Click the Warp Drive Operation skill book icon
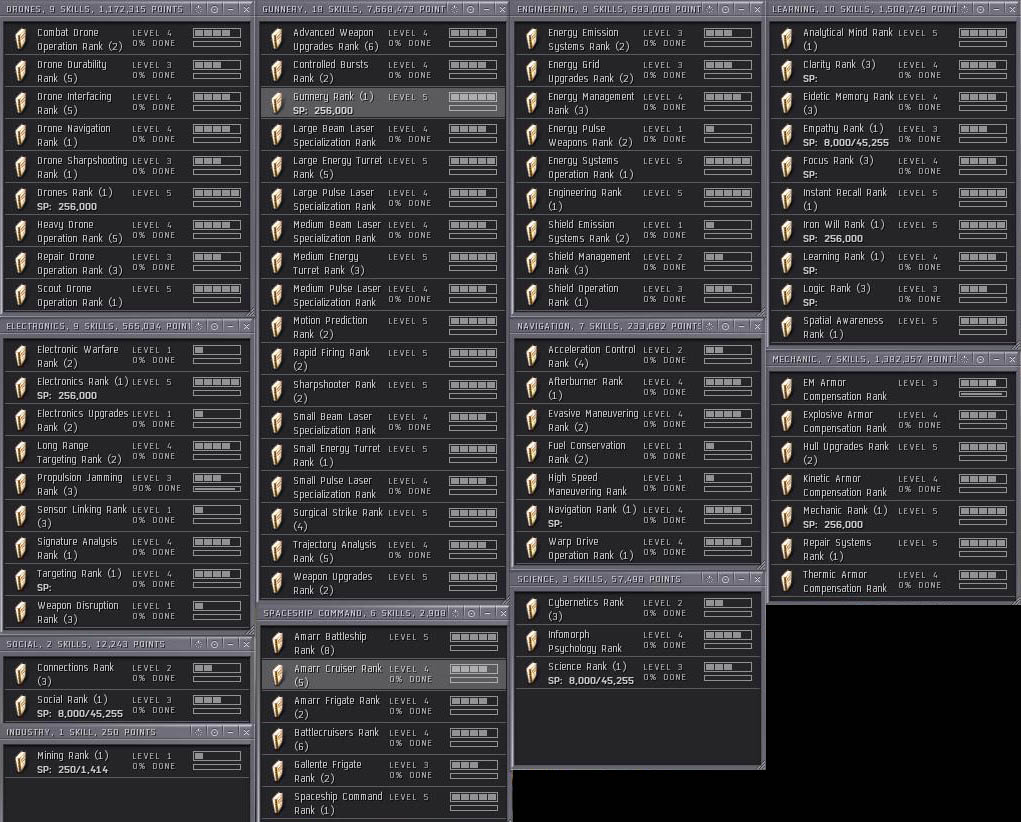Image resolution: width=1021 pixels, height=822 pixels. (x=532, y=548)
